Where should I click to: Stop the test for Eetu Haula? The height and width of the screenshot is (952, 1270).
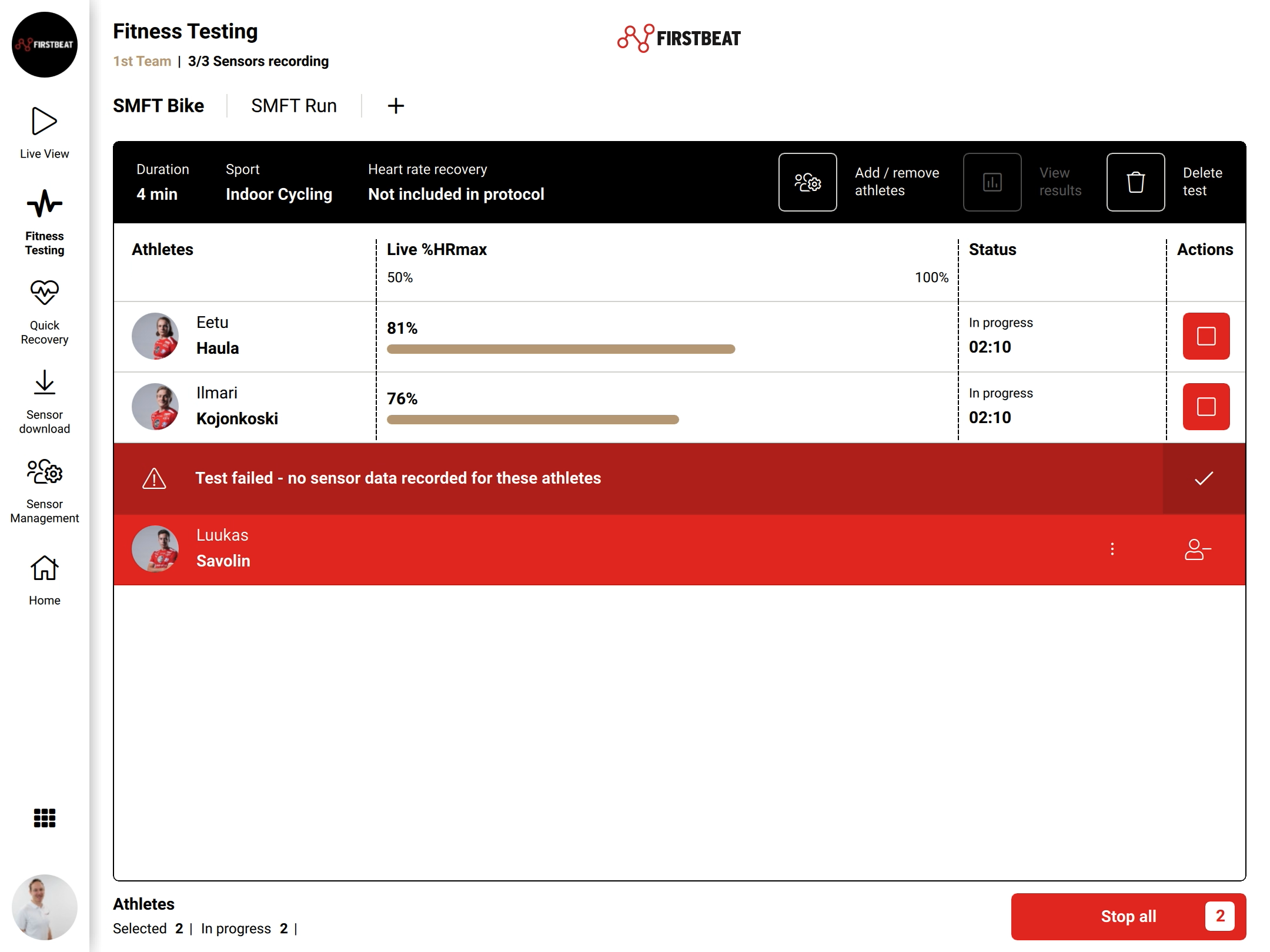point(1206,336)
